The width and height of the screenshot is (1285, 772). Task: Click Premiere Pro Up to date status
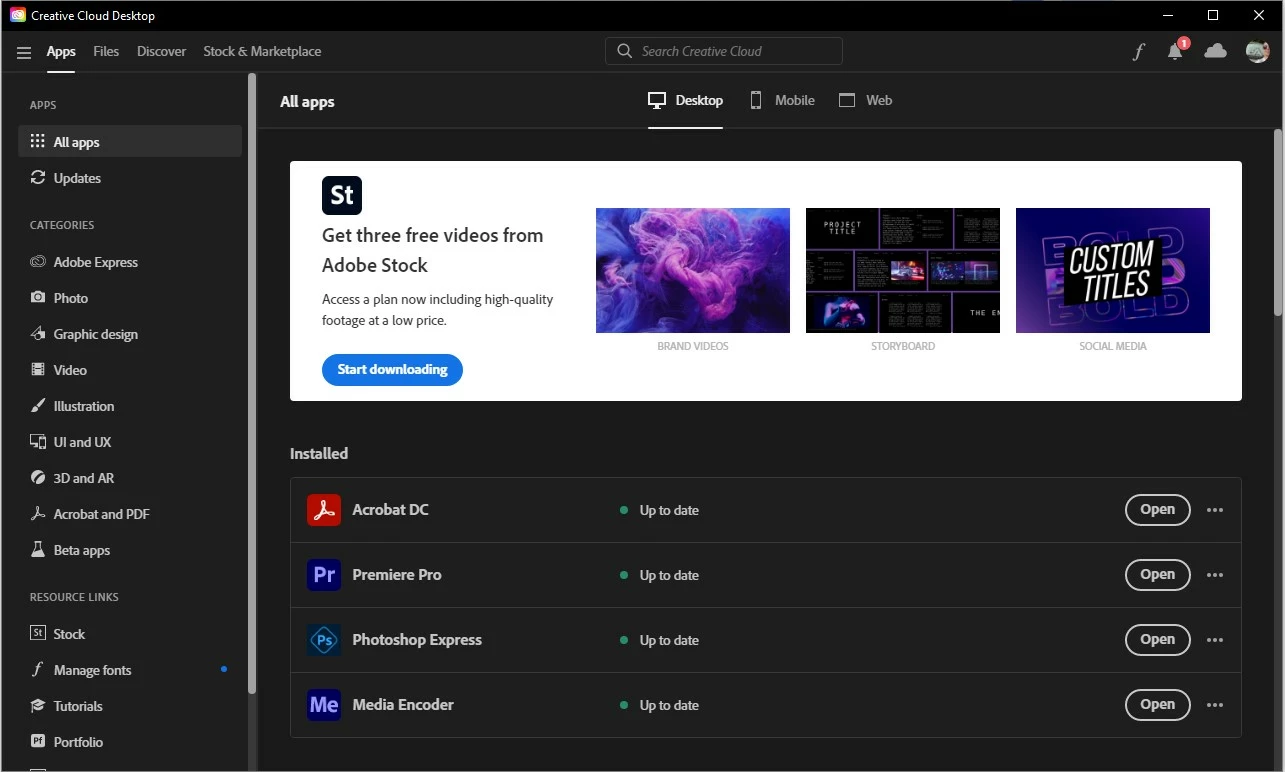[x=660, y=575]
